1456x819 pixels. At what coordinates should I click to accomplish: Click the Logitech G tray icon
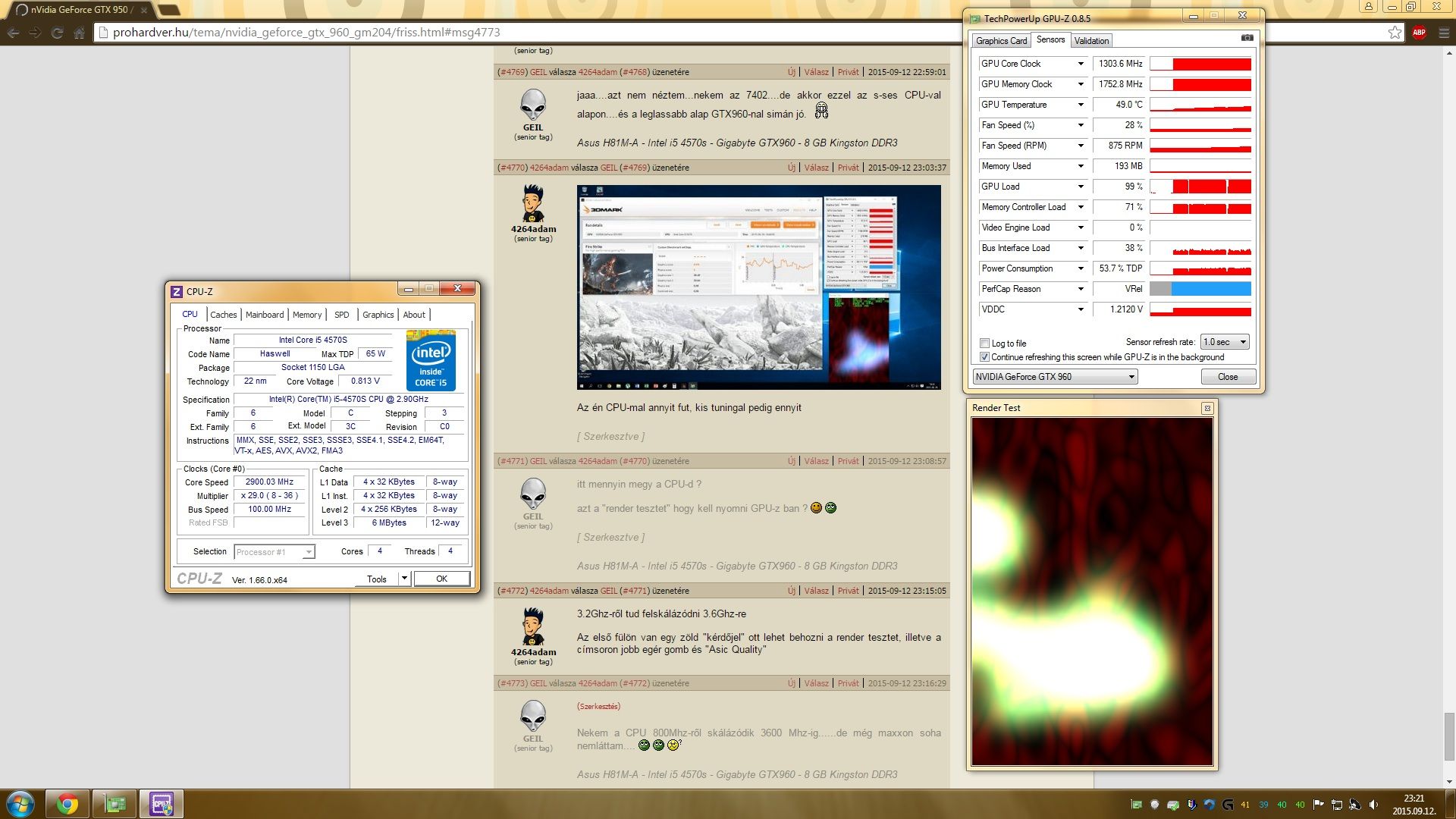click(1227, 805)
